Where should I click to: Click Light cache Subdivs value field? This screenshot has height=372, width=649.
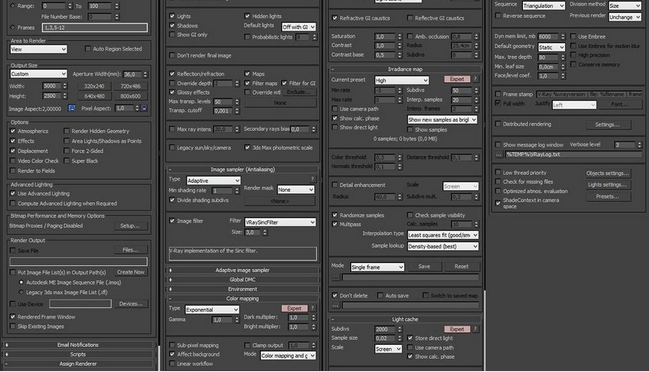[x=385, y=329]
